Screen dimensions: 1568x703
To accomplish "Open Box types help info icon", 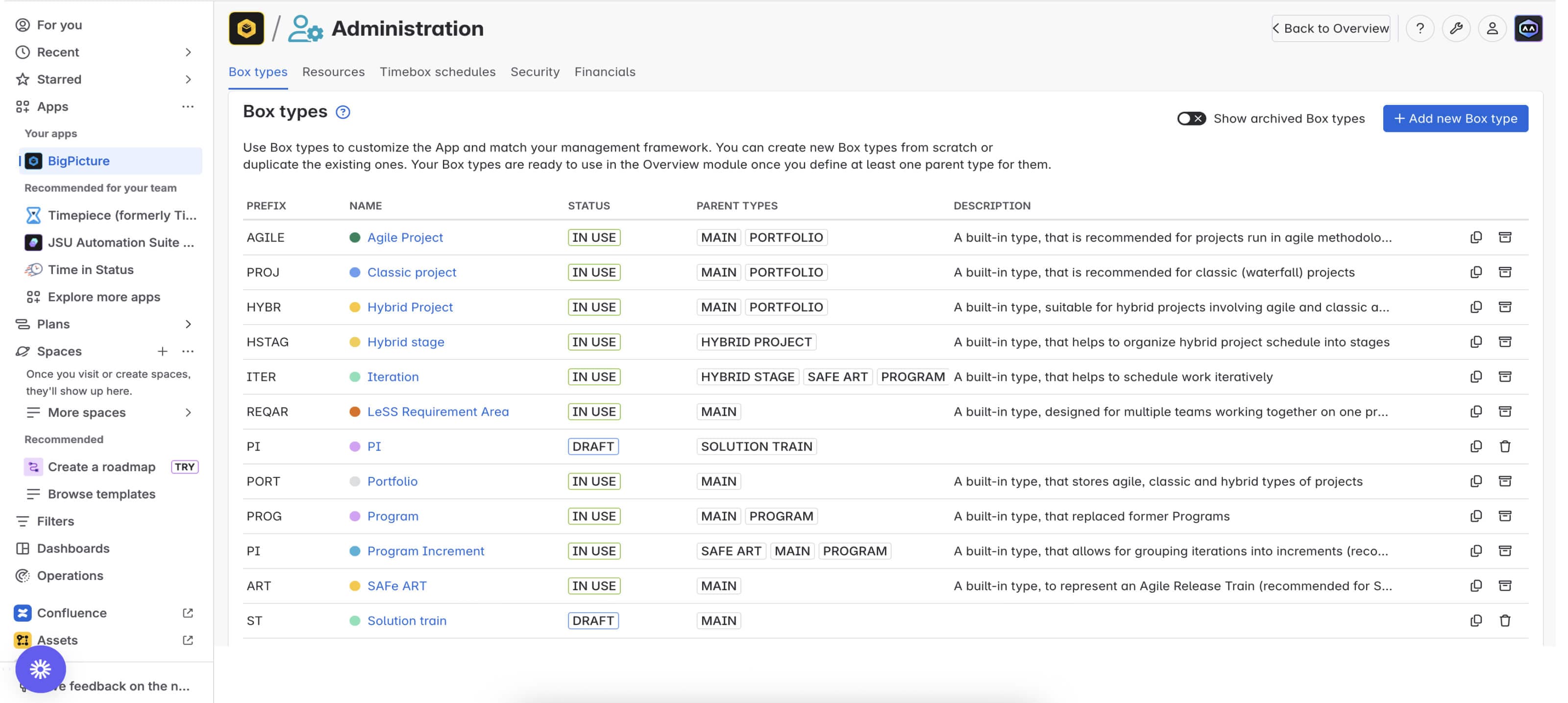I will tap(343, 112).
